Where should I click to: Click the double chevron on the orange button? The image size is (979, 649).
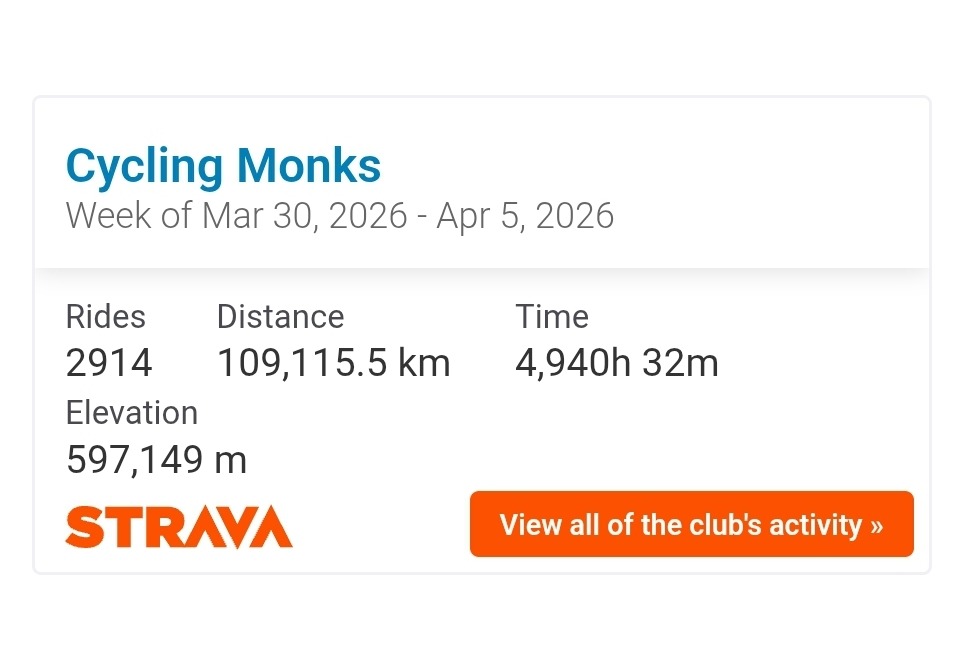[x=876, y=525]
